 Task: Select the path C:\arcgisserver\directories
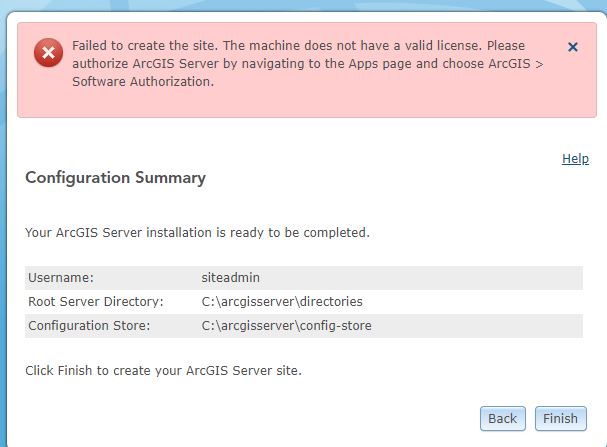[282, 301]
